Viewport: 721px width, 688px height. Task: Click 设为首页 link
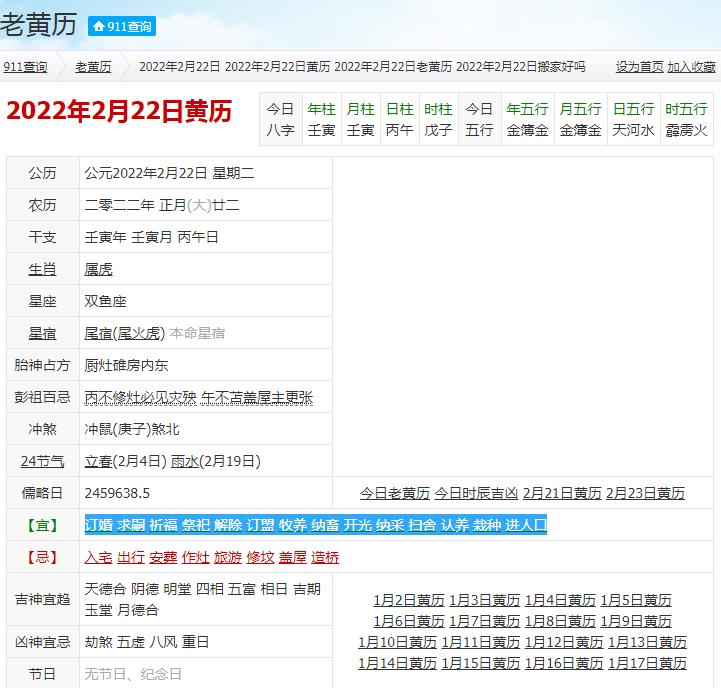[x=639, y=67]
